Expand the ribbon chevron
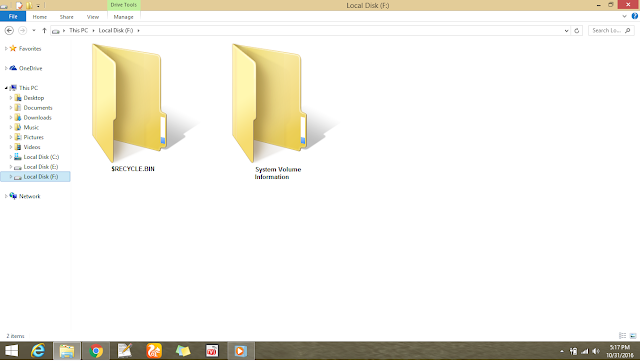This screenshot has width=640, height=361. (624, 16)
